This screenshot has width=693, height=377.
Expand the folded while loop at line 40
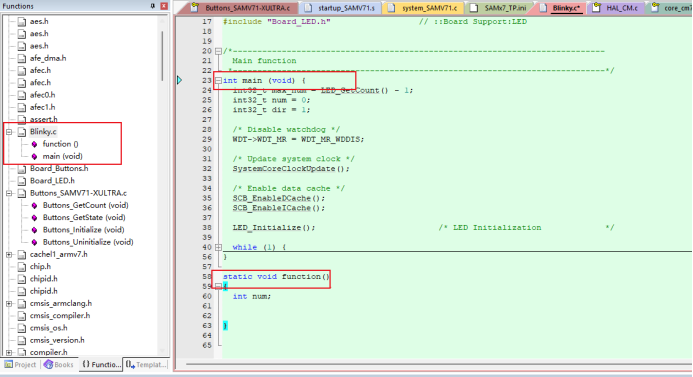pos(218,247)
